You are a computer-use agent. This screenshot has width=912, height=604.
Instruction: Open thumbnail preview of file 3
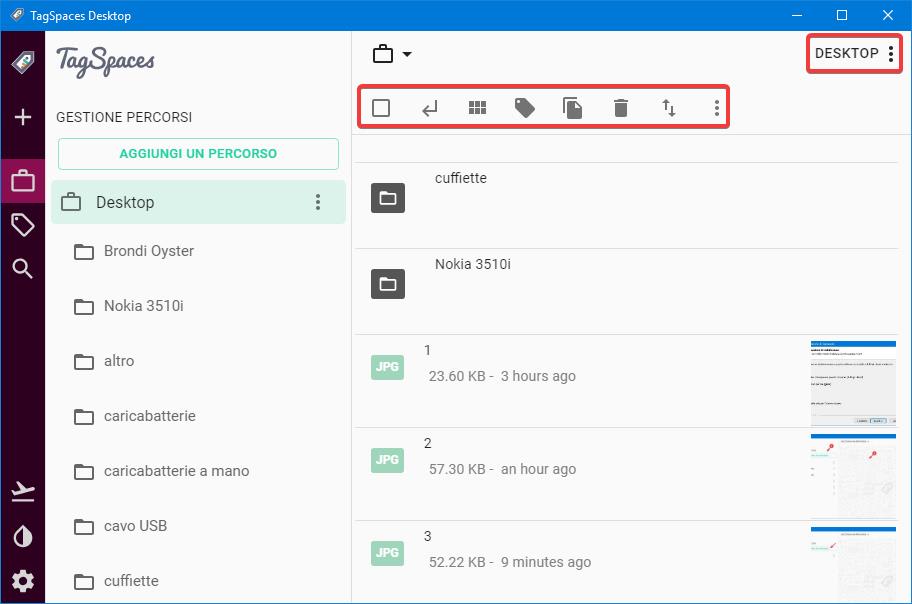click(x=853, y=564)
